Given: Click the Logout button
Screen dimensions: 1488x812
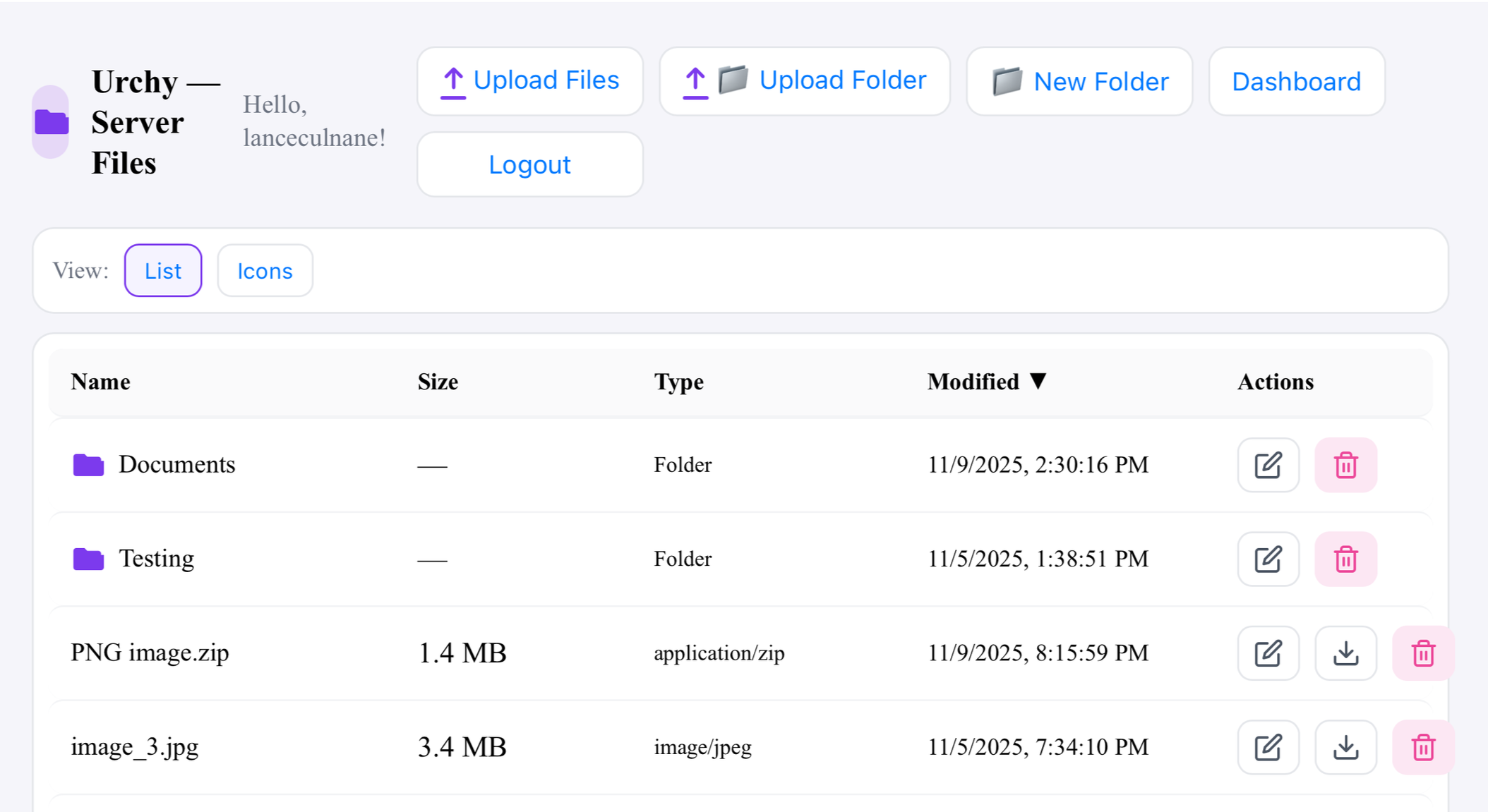Looking at the screenshot, I should click(529, 164).
